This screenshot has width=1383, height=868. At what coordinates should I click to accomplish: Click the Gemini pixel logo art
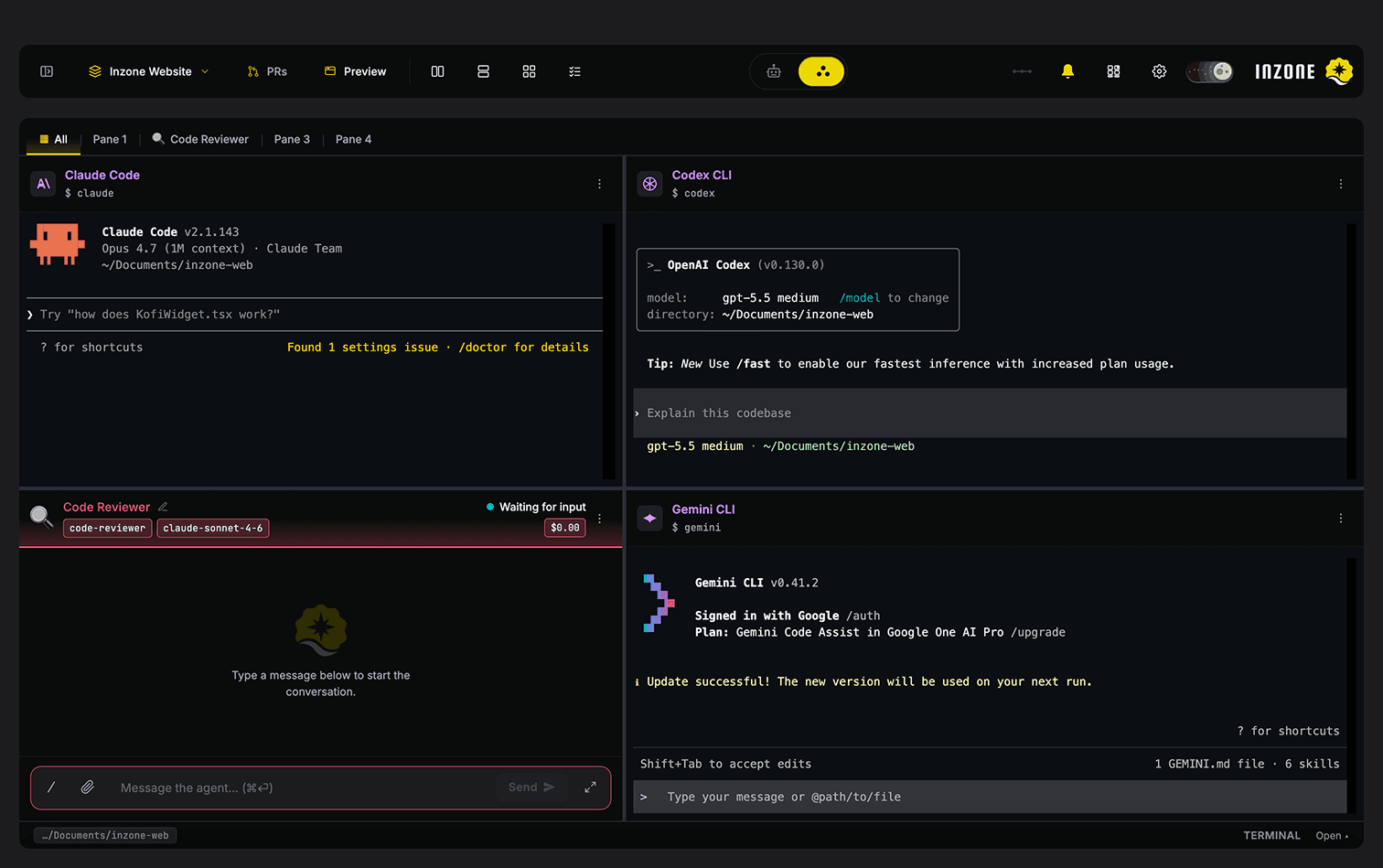click(659, 603)
